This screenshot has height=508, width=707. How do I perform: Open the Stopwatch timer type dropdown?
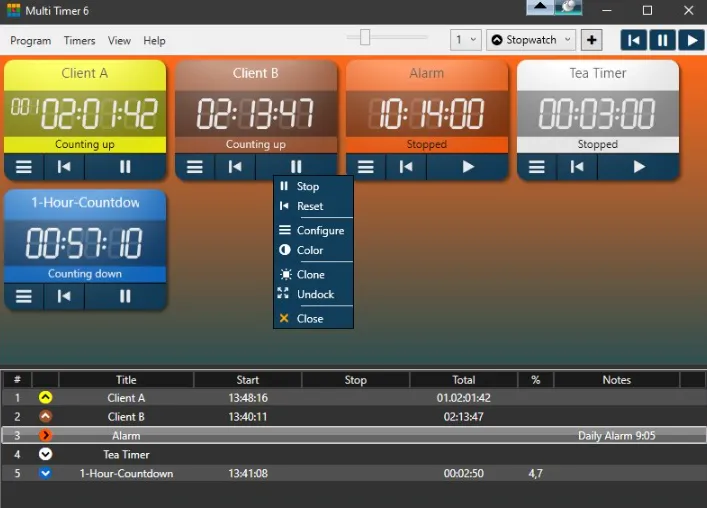pos(531,40)
